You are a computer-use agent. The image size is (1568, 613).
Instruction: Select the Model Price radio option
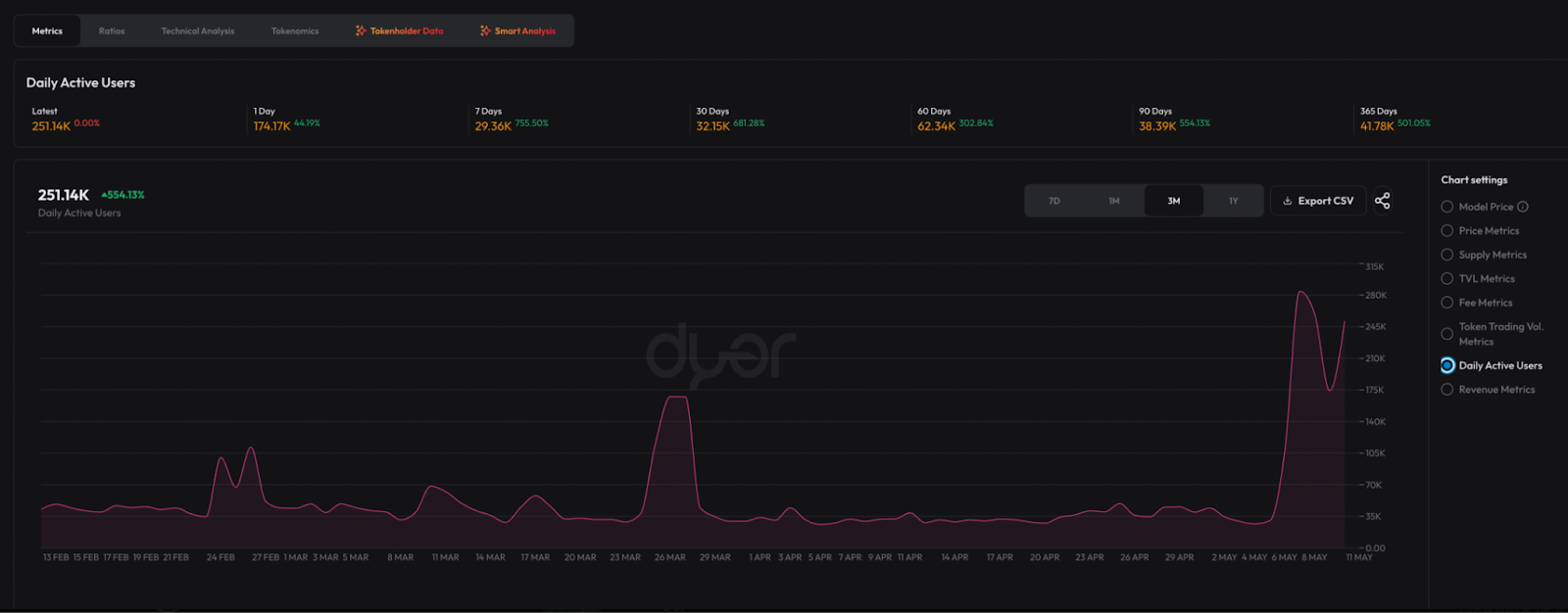[x=1446, y=207]
